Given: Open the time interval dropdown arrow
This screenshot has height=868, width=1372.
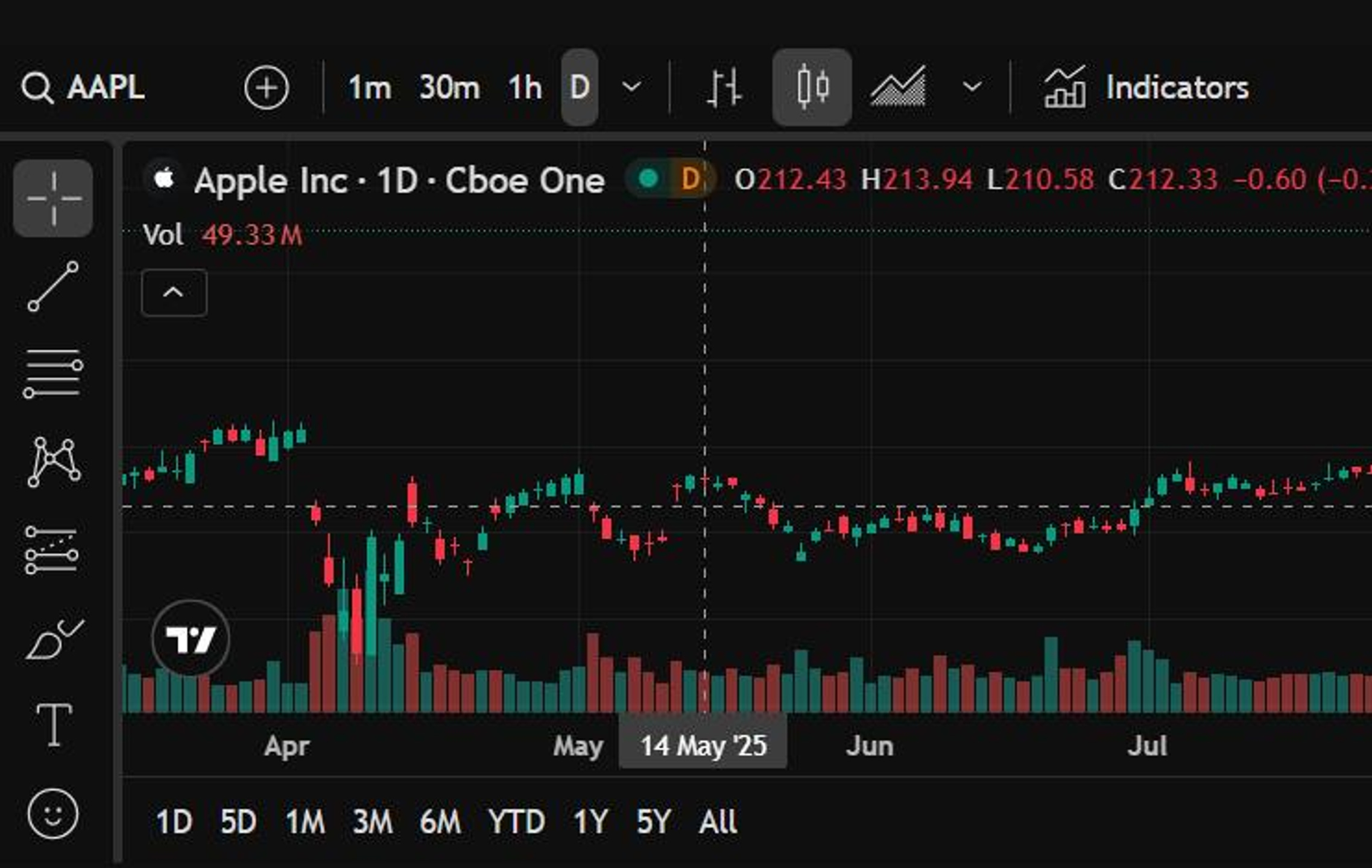Looking at the screenshot, I should point(631,88).
